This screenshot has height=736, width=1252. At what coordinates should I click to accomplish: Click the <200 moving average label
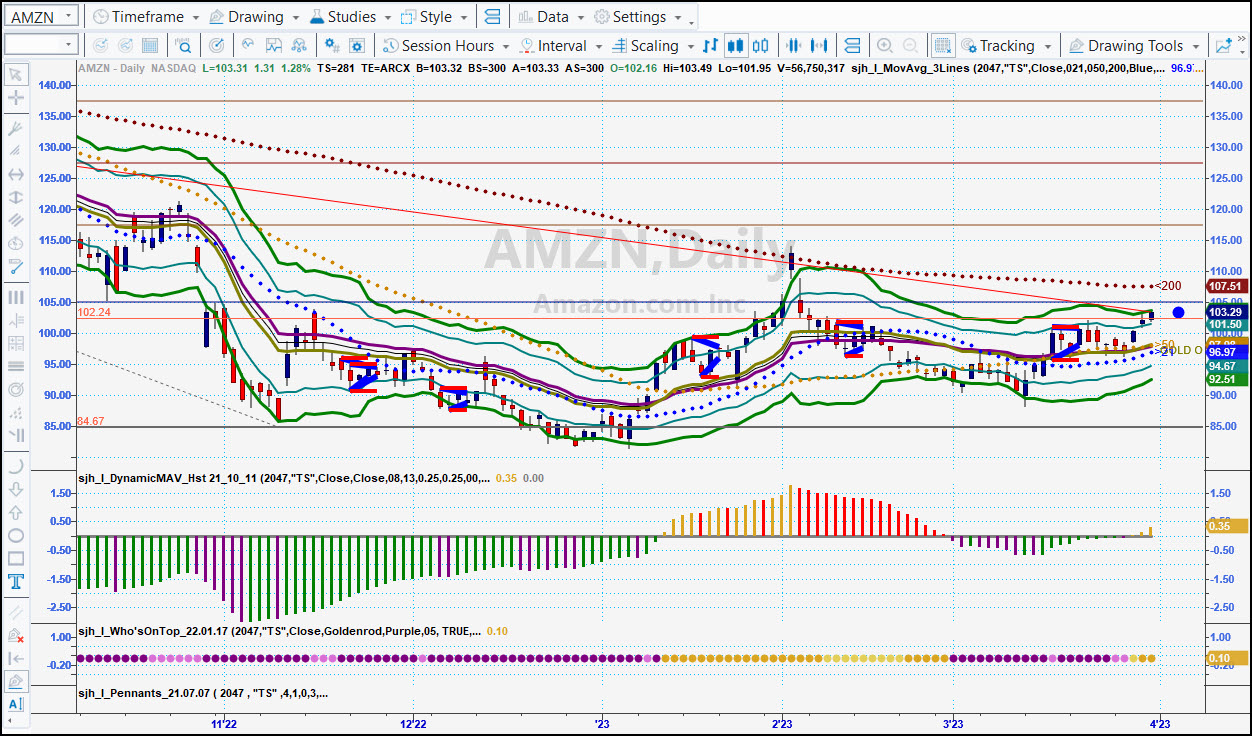(1167, 286)
